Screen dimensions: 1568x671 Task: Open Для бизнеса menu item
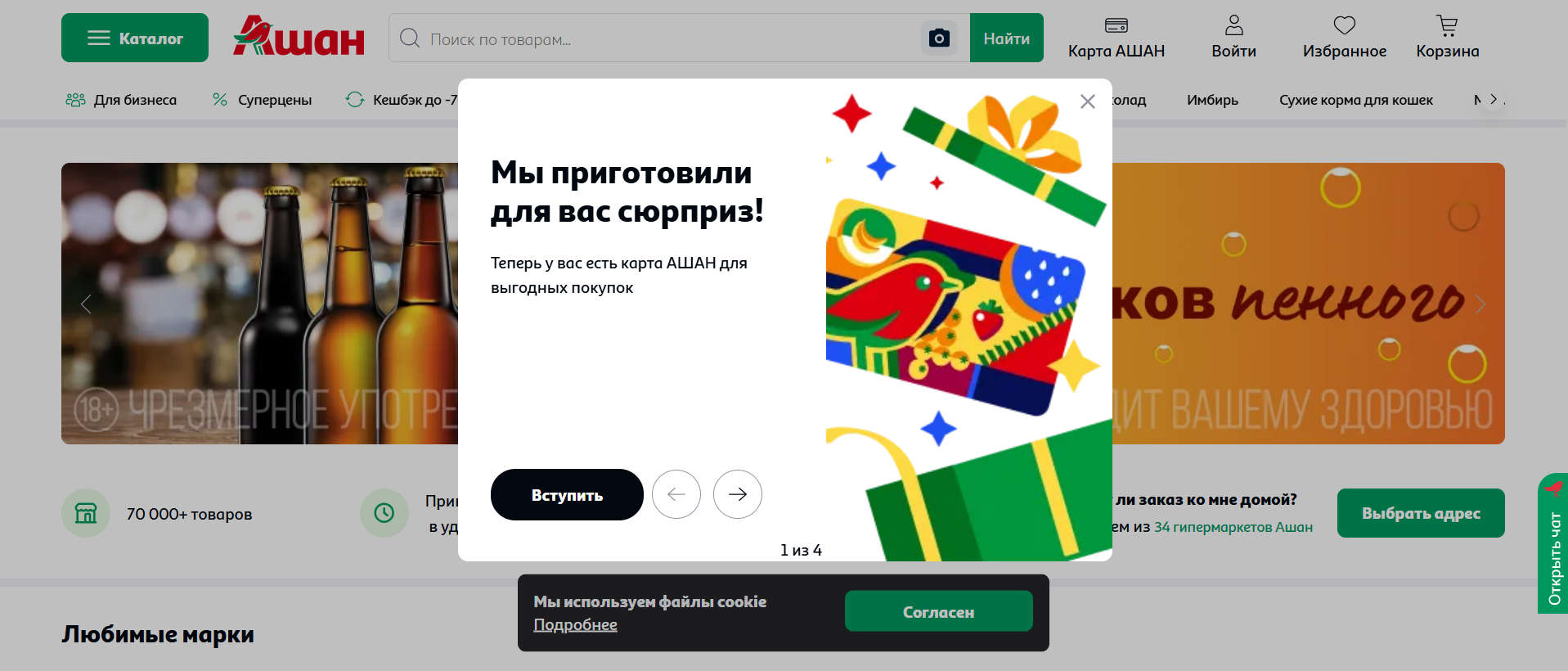pyautogui.click(x=121, y=100)
